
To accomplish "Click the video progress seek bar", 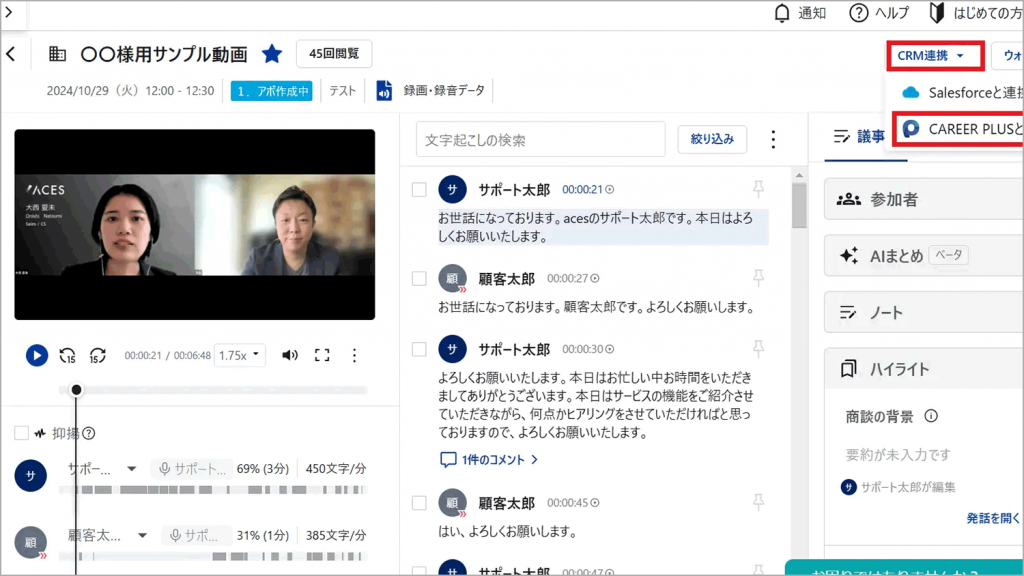I will click(220, 390).
